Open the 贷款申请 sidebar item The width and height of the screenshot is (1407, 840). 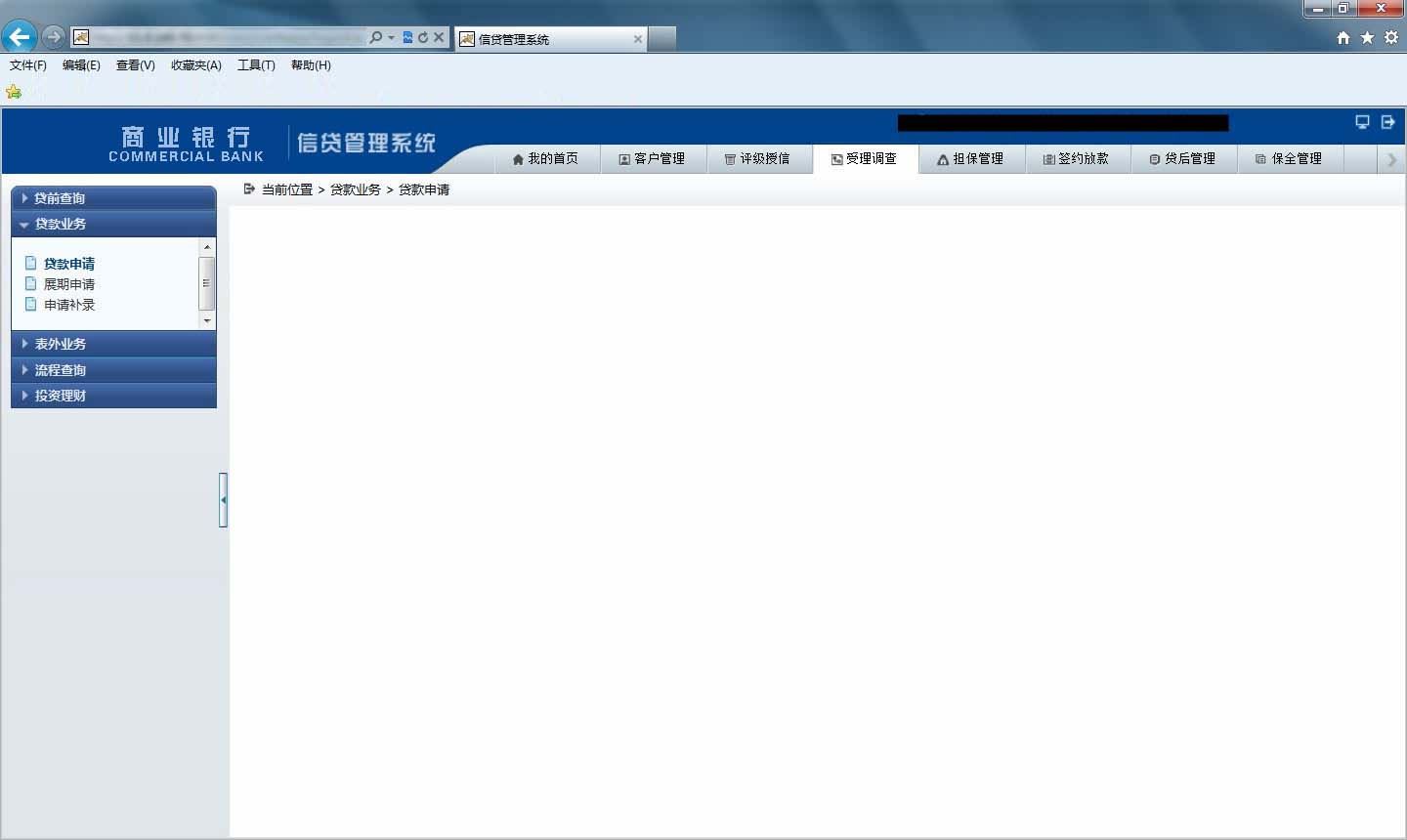point(68,264)
